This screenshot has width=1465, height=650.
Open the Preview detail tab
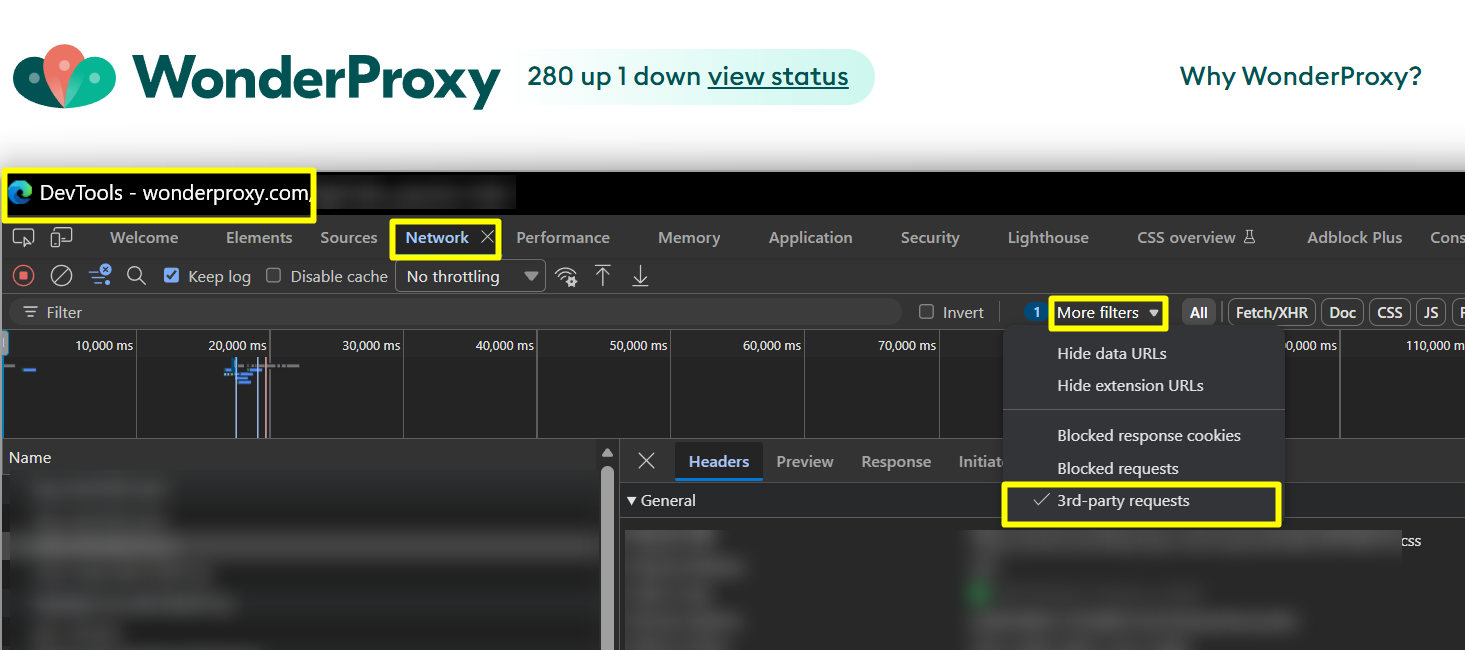click(805, 461)
